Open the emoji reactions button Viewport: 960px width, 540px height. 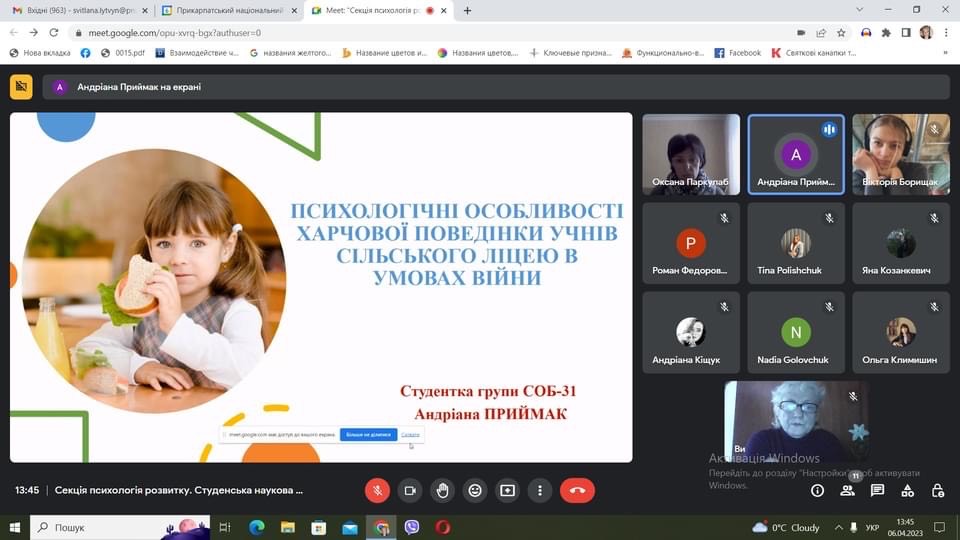[x=474, y=490]
